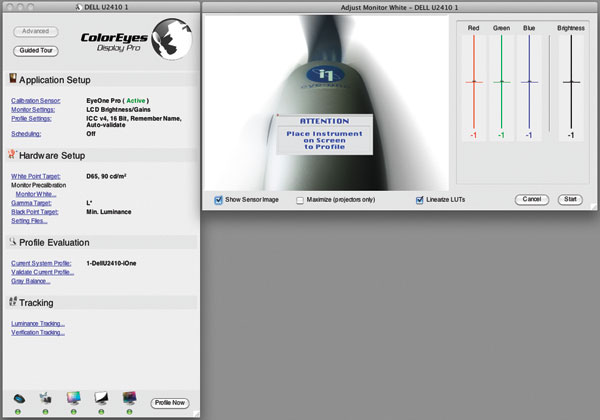Click the Brightness slider handle
This screenshot has width=600, height=420.
click(571, 82)
